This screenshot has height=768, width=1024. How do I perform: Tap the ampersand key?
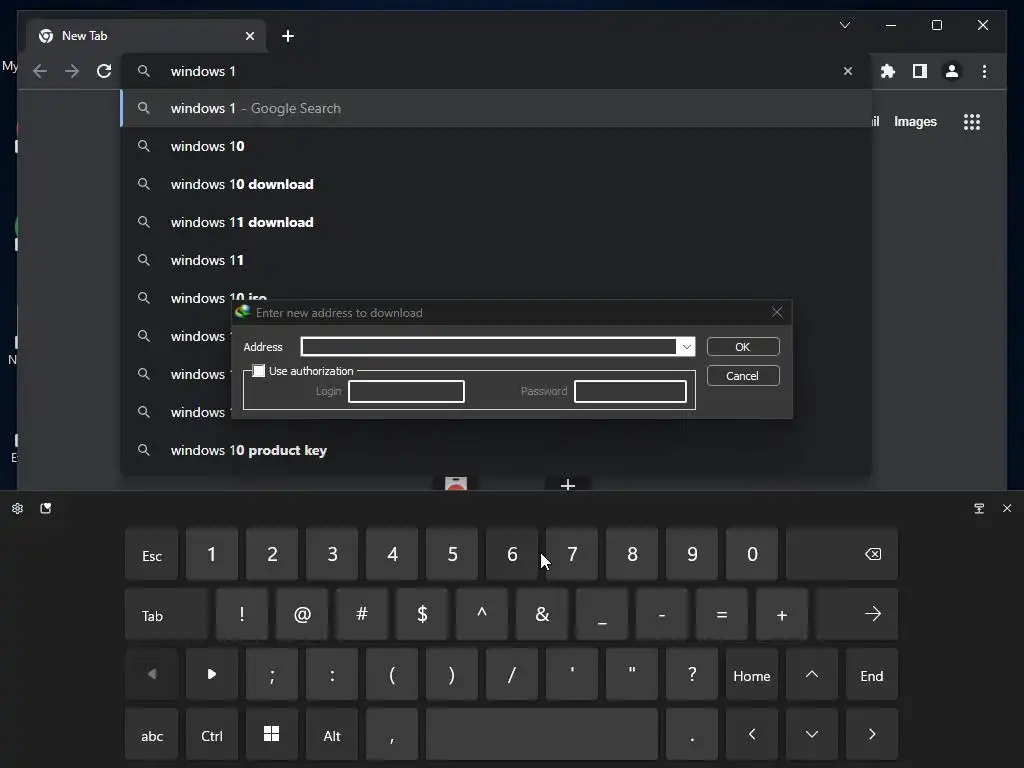542,615
